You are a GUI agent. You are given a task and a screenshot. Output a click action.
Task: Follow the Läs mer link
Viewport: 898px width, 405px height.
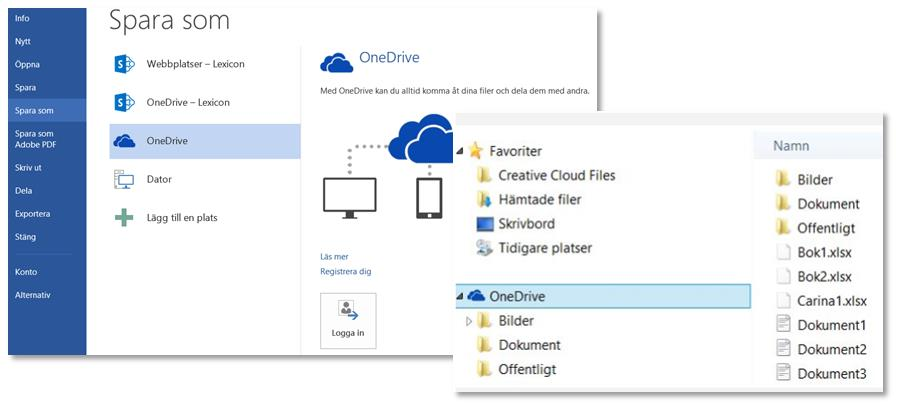[334, 257]
